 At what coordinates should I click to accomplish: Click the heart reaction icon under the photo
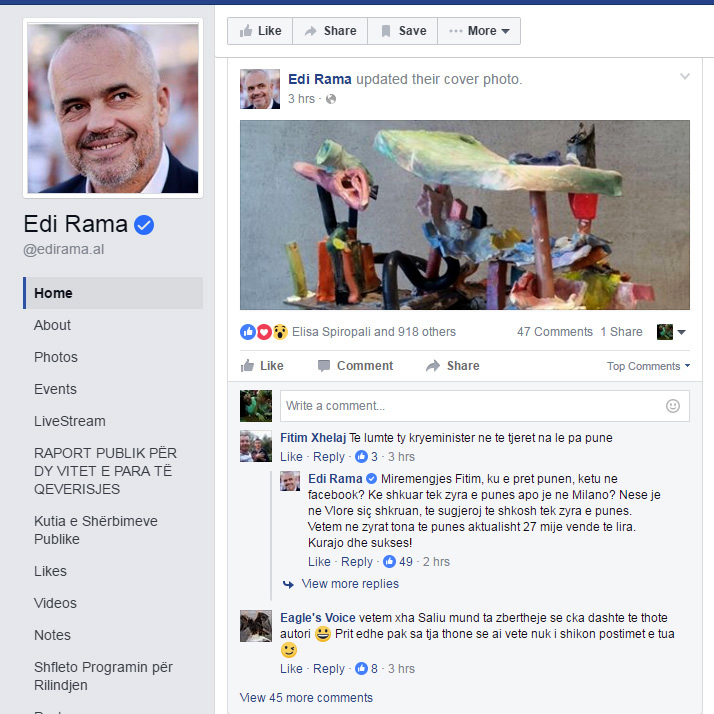pyautogui.click(x=264, y=332)
